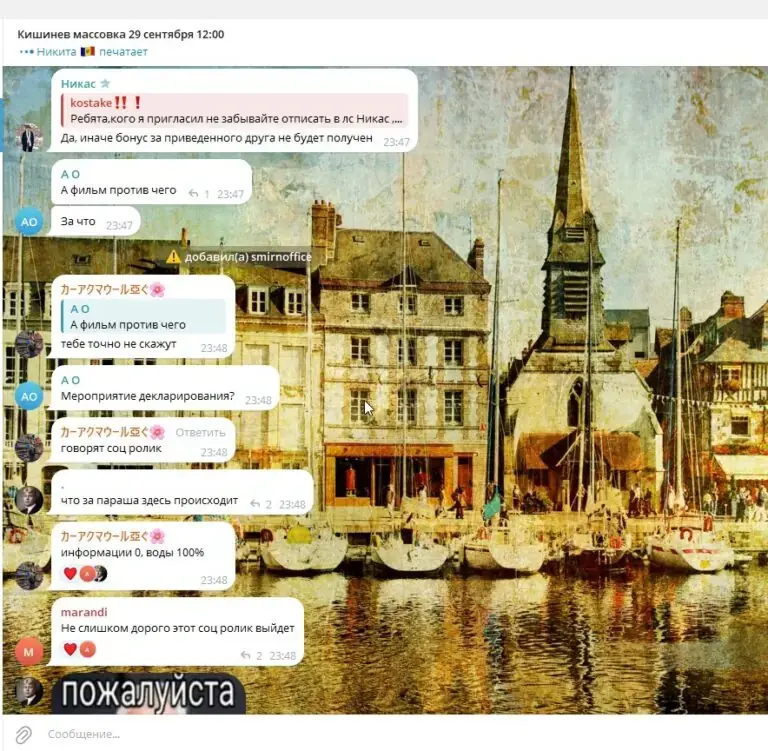Image resolution: width=768 pixels, height=751 pixels.
Task: Open the 2 replies on marandi's message
Action: pos(251,655)
